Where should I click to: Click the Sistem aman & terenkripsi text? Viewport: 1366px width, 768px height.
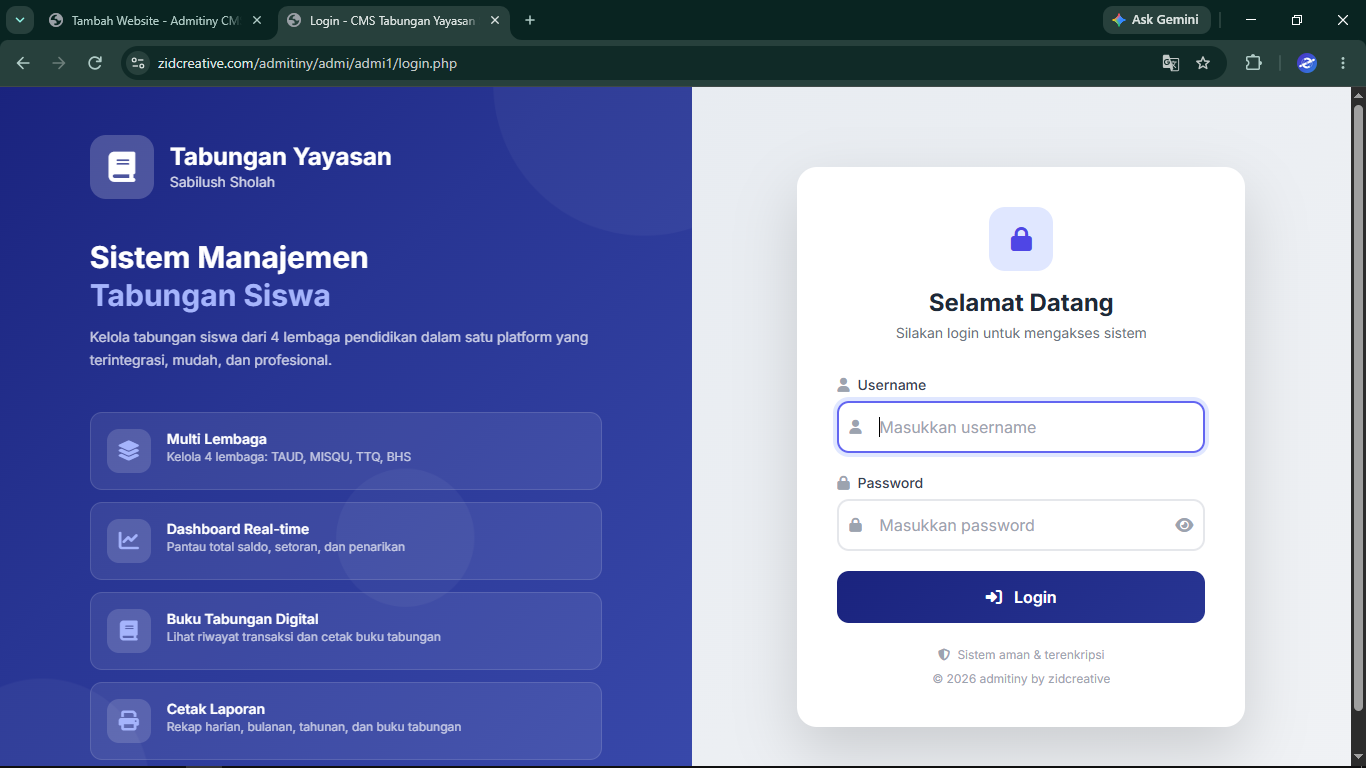click(1031, 655)
